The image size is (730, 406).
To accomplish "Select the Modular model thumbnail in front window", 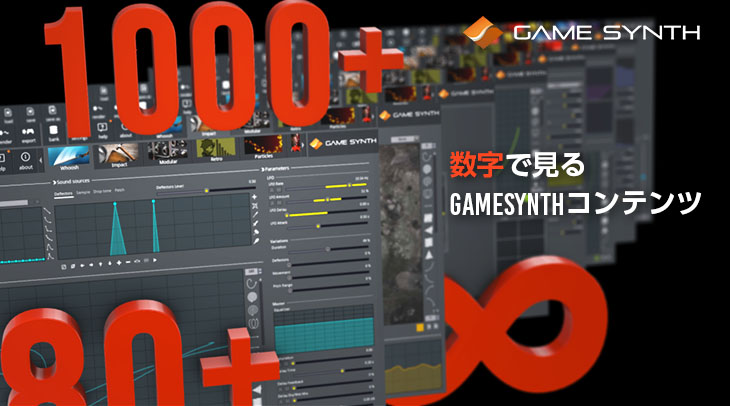I will pyautogui.click(x=168, y=152).
